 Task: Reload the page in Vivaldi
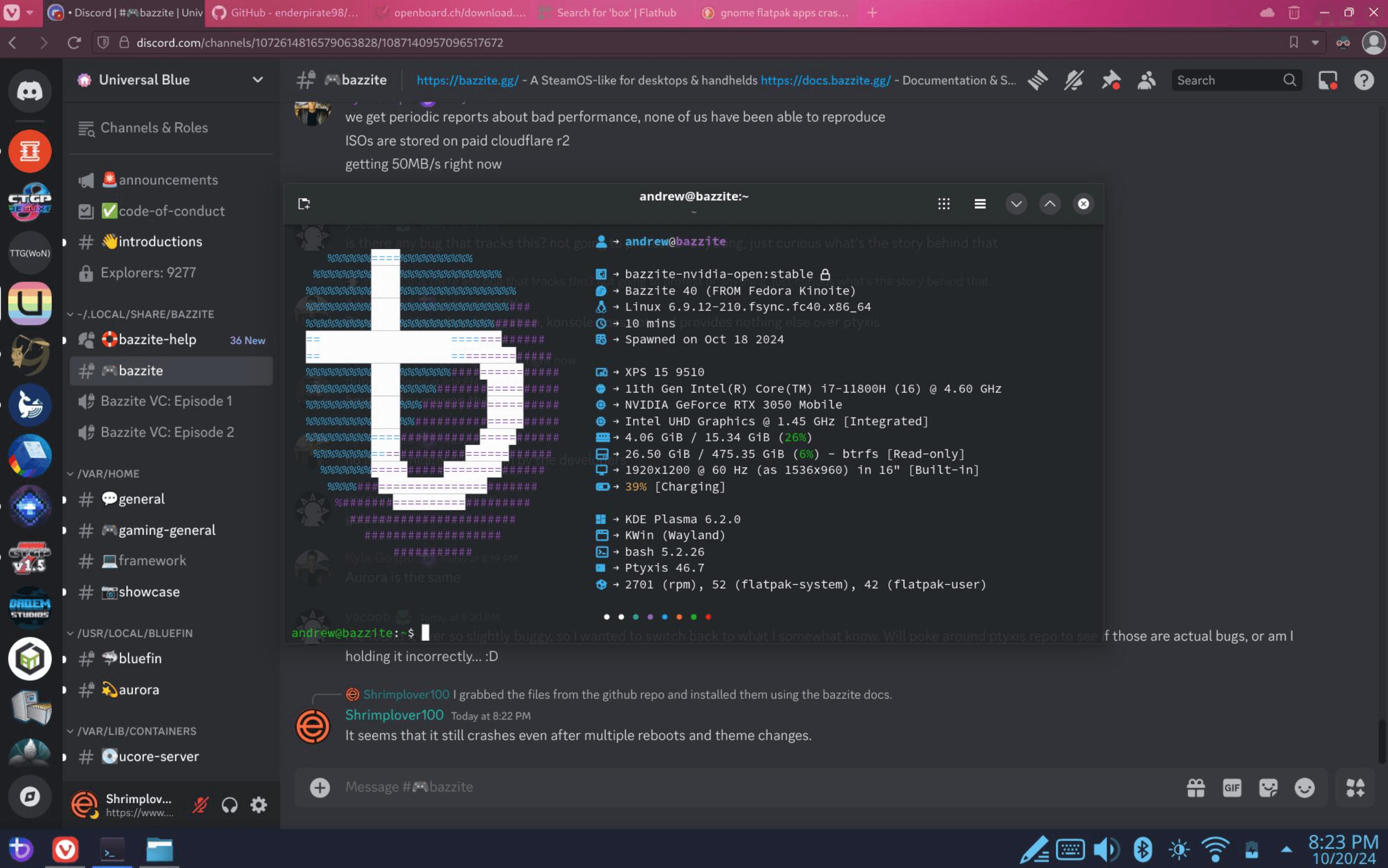pyautogui.click(x=74, y=43)
